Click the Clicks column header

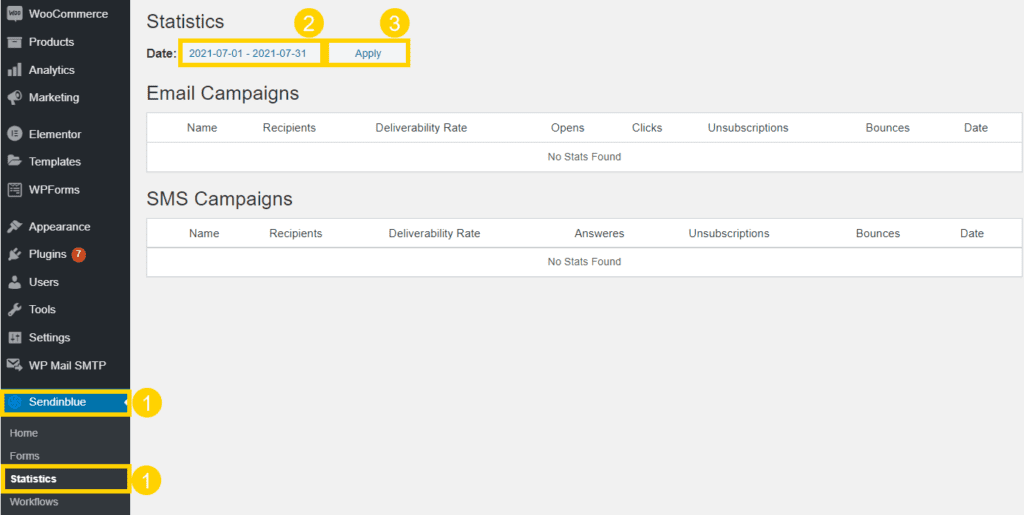[647, 128]
